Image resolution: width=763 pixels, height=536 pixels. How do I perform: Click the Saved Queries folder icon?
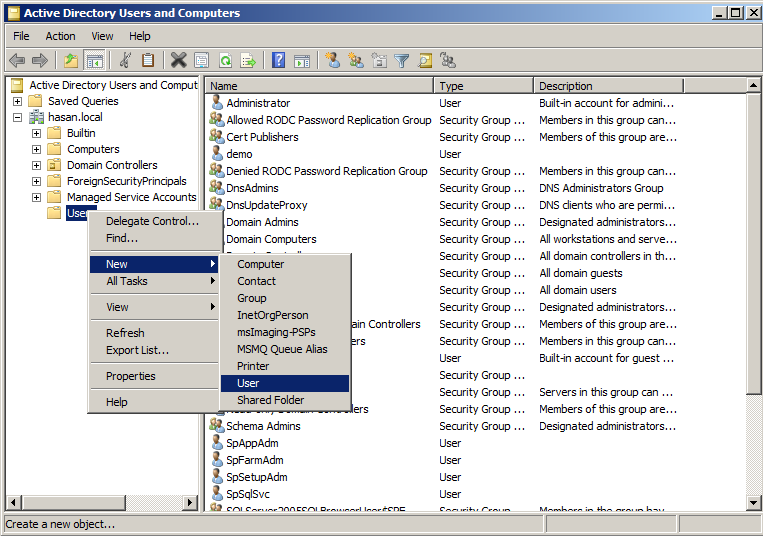click(36, 101)
